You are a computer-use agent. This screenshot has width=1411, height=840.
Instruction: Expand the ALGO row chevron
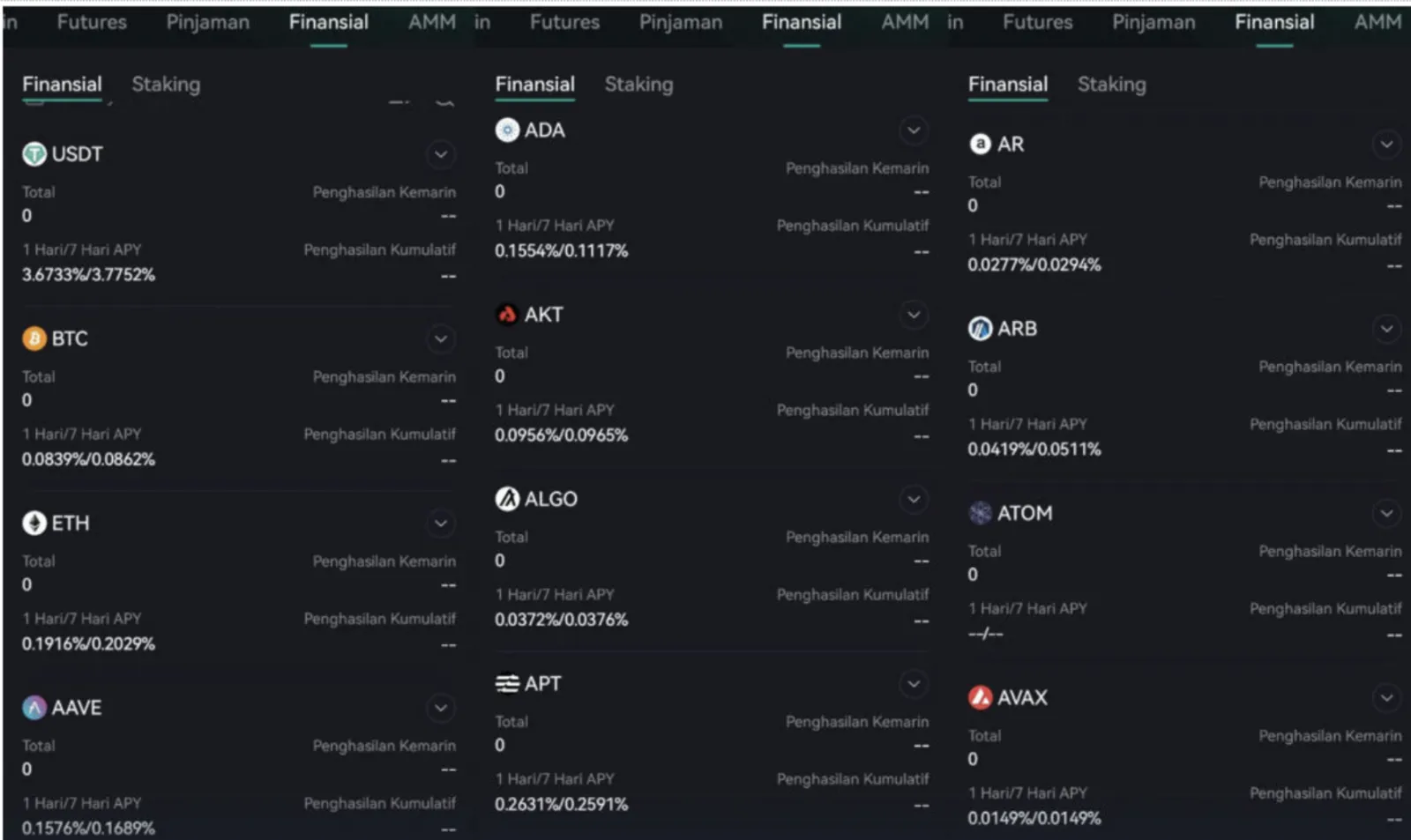pyautogui.click(x=915, y=500)
